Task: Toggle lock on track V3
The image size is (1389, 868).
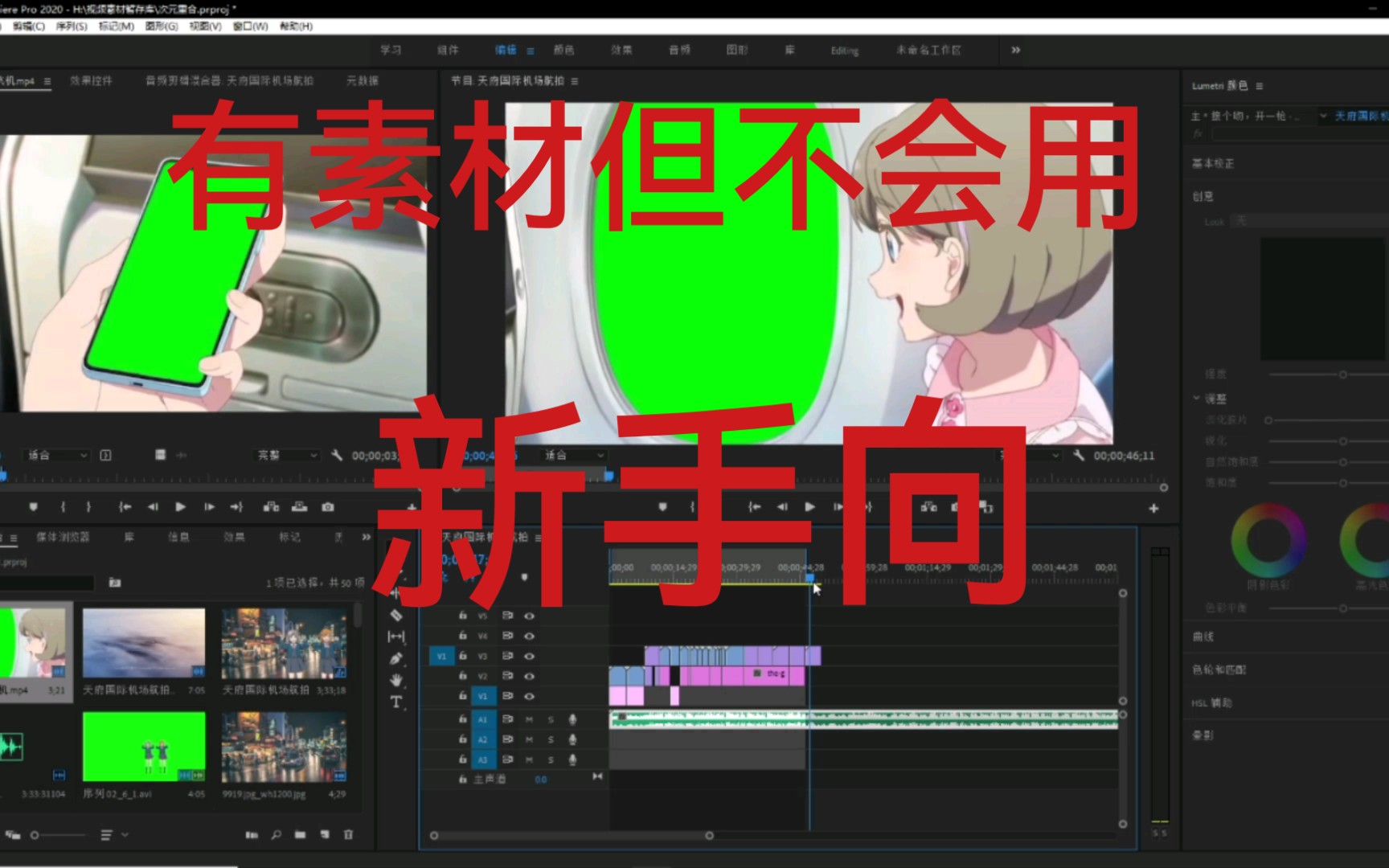Action: [462, 656]
